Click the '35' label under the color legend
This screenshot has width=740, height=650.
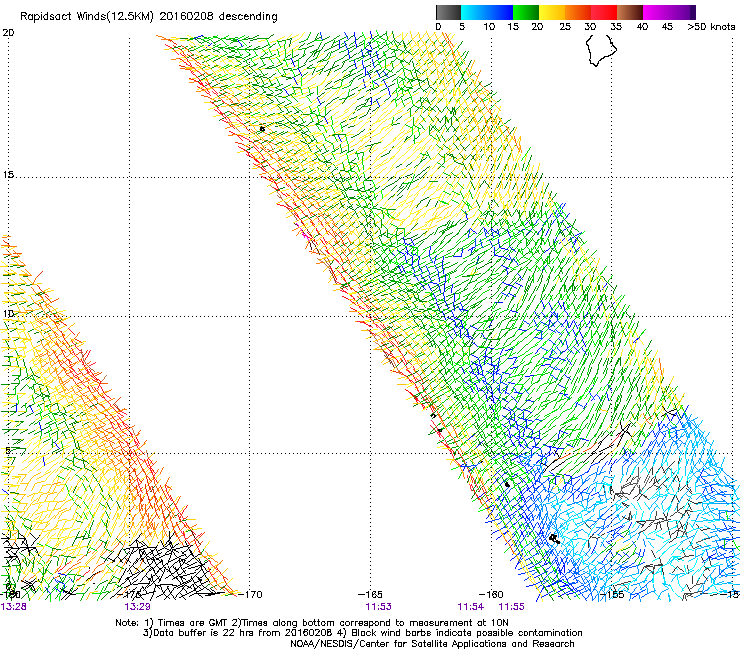[x=616, y=27]
